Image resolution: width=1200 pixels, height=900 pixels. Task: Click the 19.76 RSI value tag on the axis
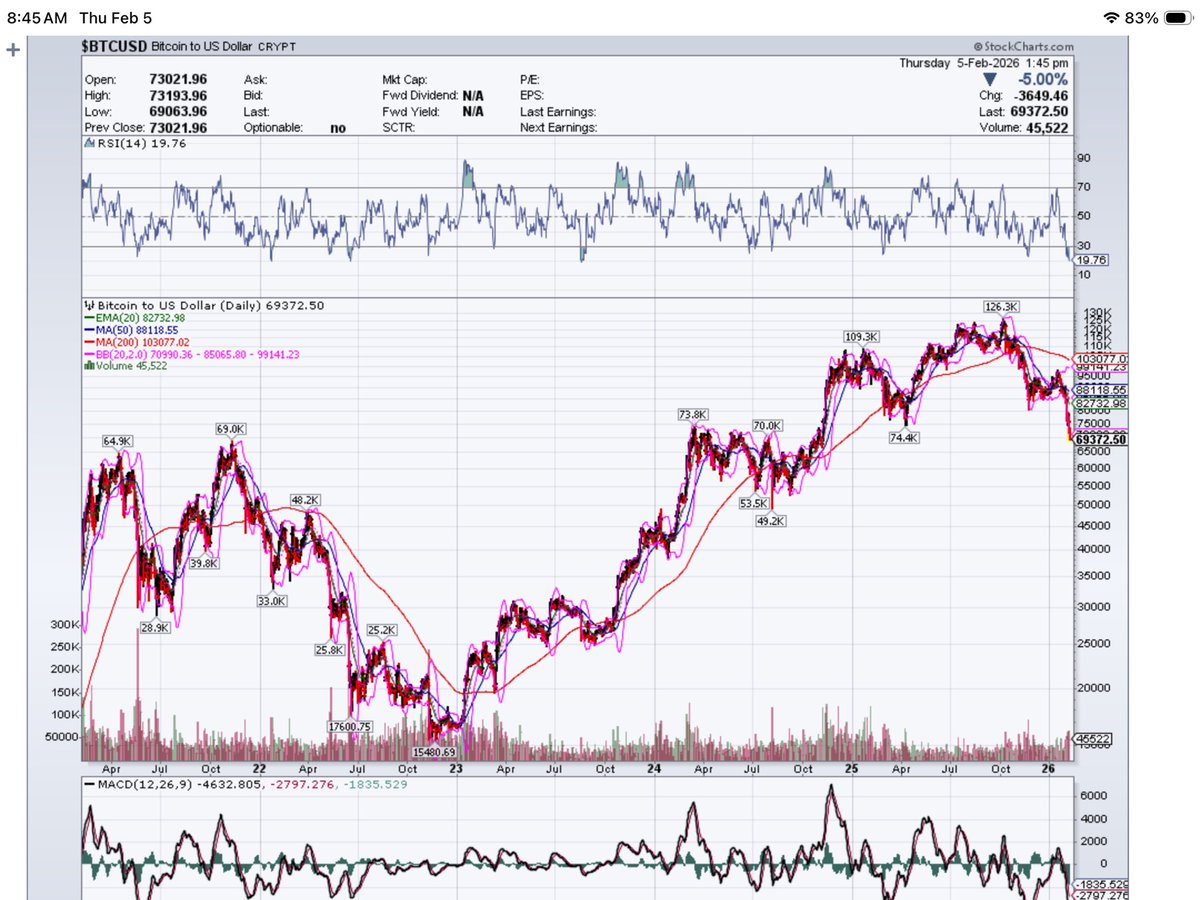(x=1091, y=259)
